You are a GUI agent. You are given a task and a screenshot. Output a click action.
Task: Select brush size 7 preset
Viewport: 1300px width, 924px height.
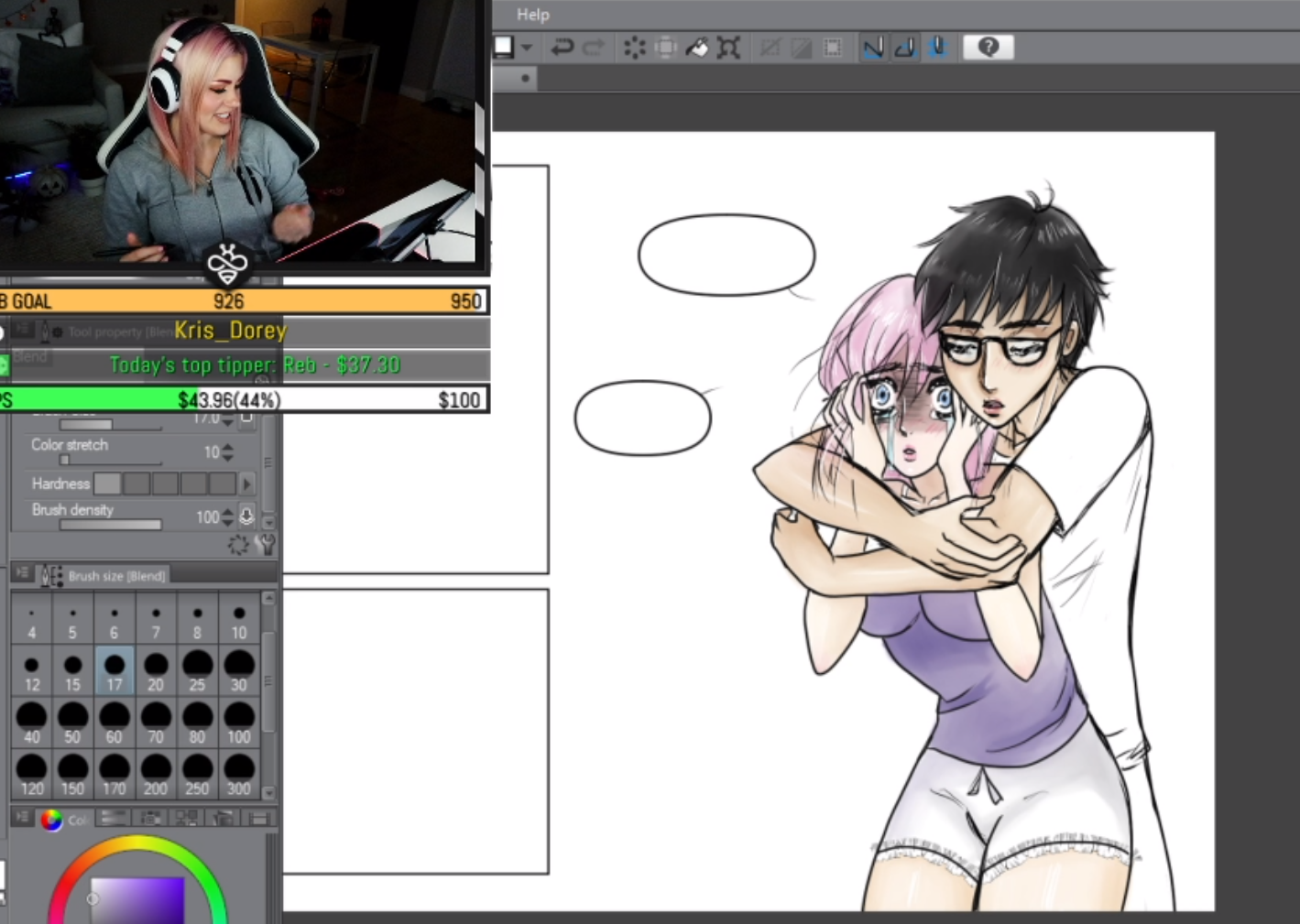click(x=156, y=620)
